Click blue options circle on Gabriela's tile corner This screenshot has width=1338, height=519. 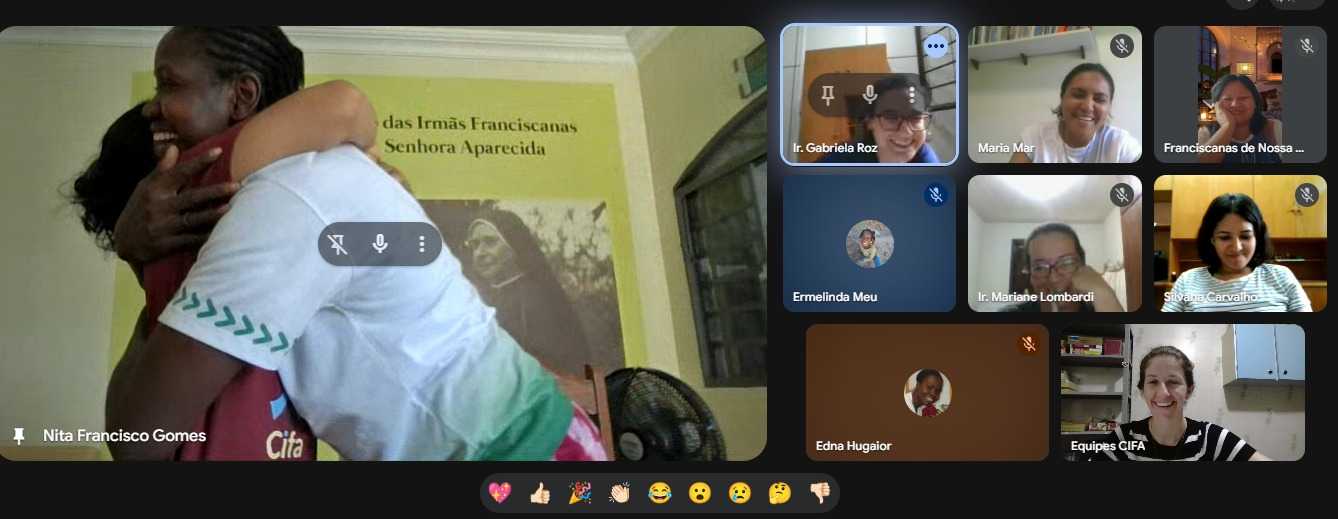[x=936, y=46]
